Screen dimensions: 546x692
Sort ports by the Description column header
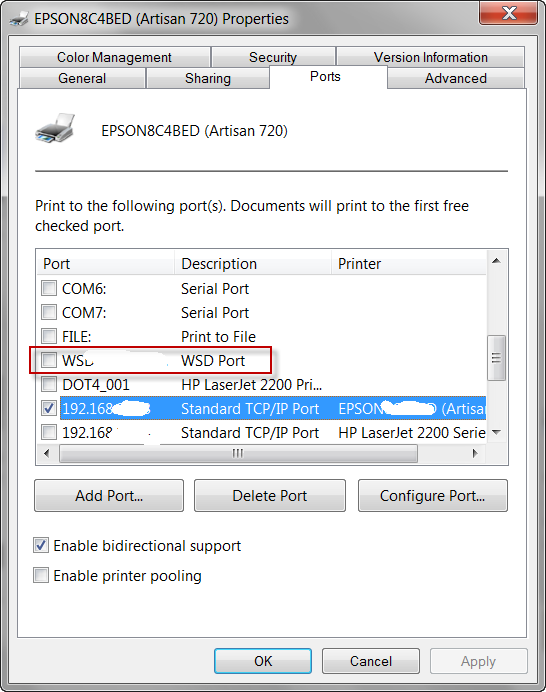tap(253, 263)
